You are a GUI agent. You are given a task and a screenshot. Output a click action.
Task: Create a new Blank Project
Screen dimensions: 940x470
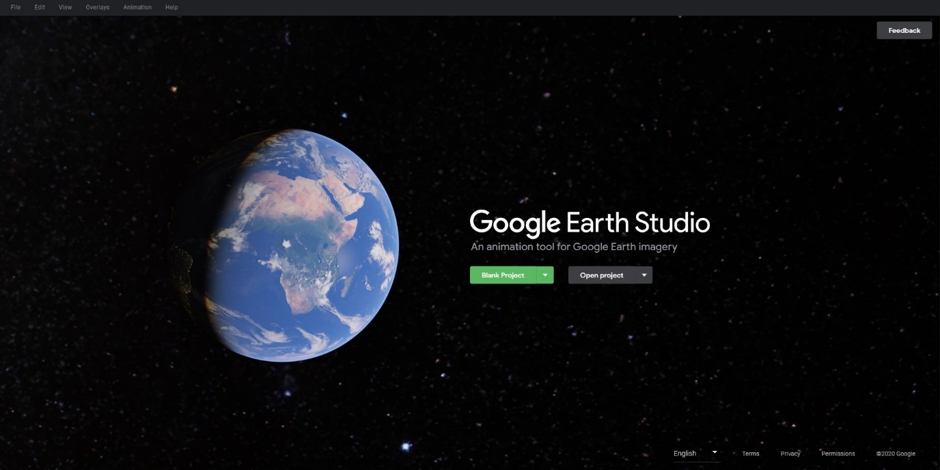pyautogui.click(x=503, y=275)
